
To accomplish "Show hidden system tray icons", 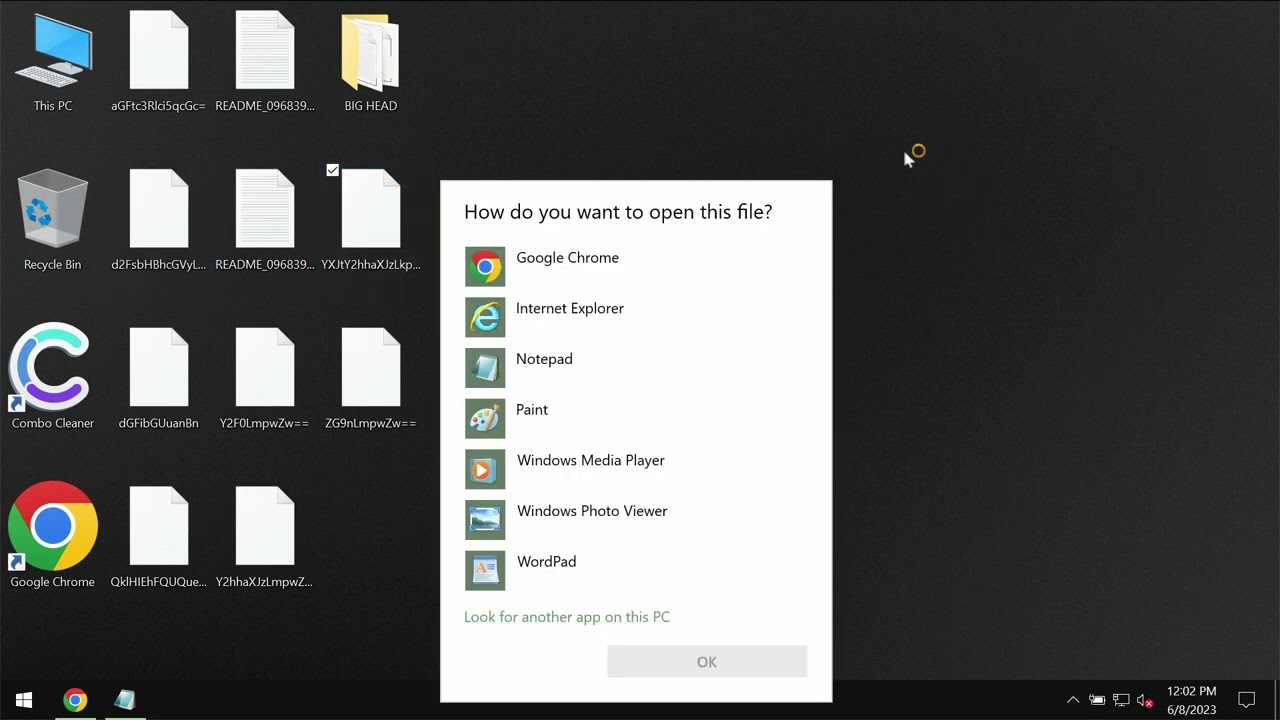I will click(x=1073, y=700).
